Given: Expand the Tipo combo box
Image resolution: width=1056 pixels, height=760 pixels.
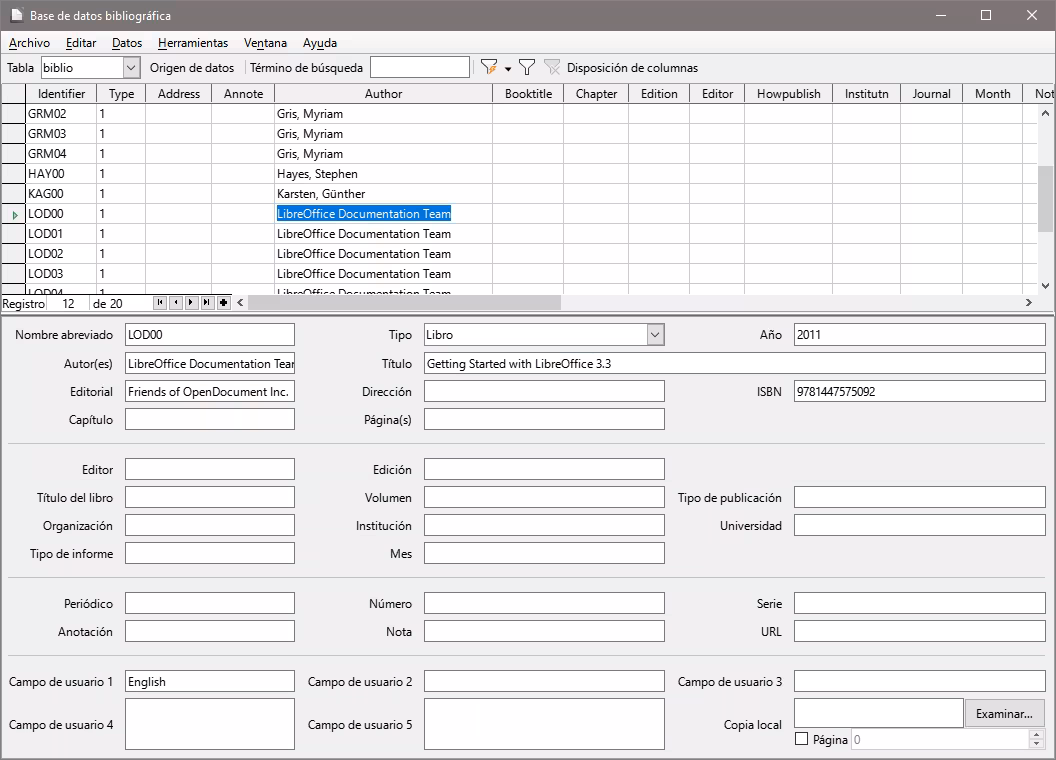Looking at the screenshot, I should pos(655,335).
